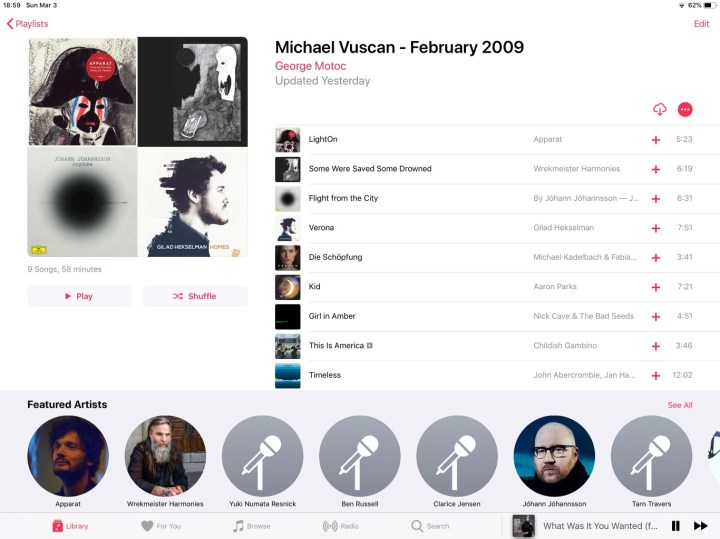Viewport: 720px width, 539px height.
Task: Shuffle the playlist songs
Action: click(195, 296)
